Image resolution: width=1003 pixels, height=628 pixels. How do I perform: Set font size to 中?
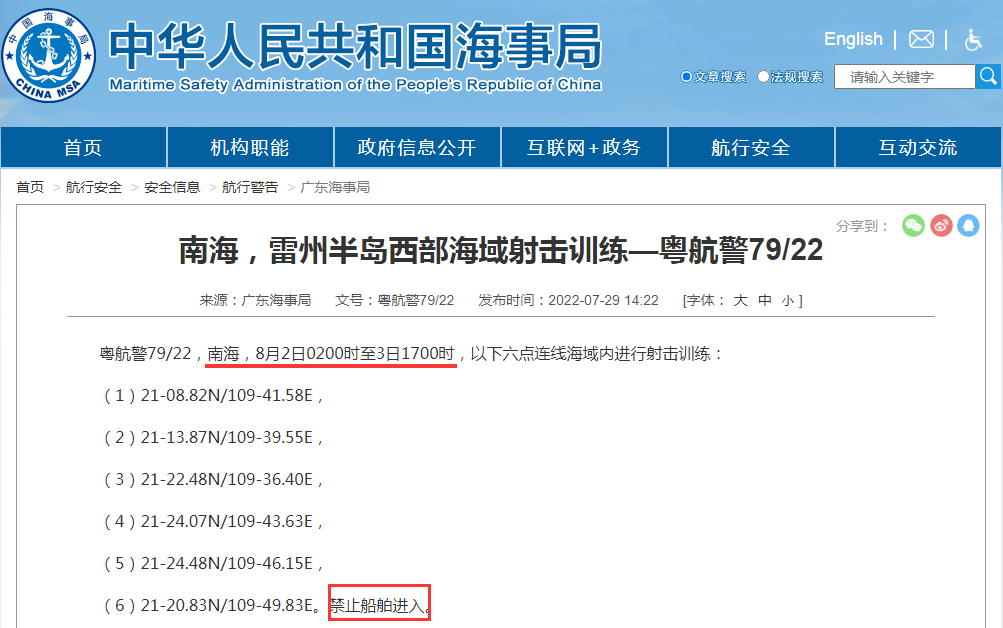coord(765,300)
